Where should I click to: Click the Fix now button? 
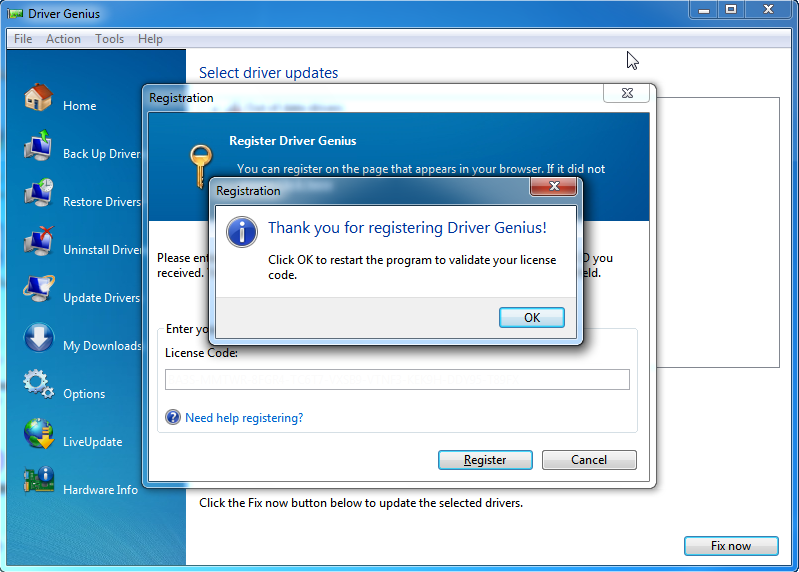tap(731, 546)
